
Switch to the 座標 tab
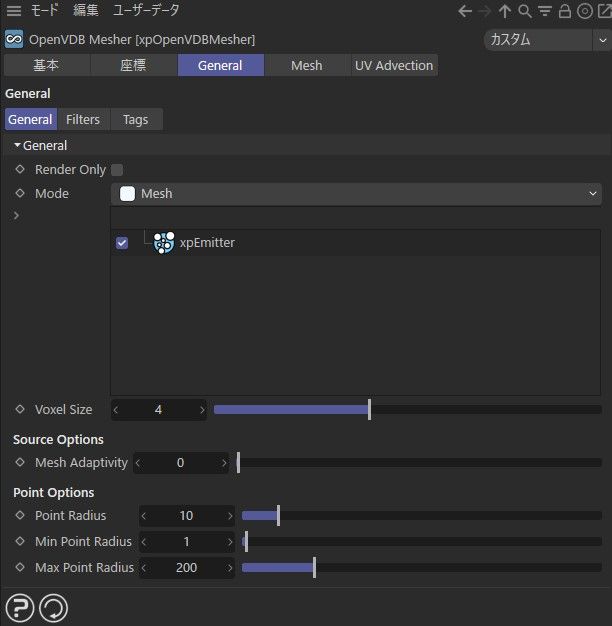(133, 65)
